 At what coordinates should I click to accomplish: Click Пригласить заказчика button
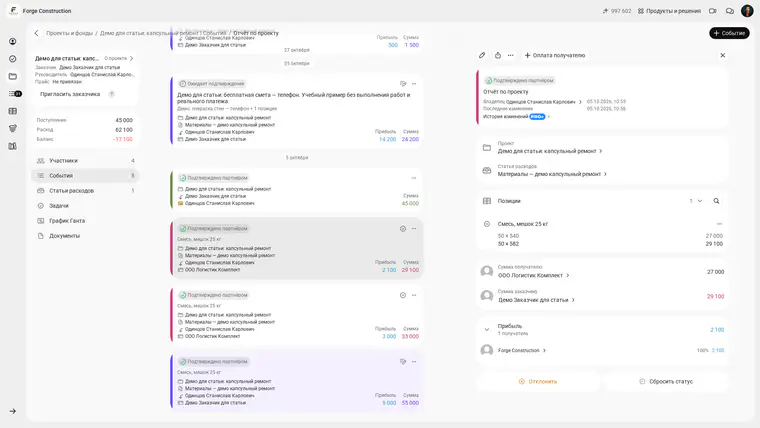point(70,94)
